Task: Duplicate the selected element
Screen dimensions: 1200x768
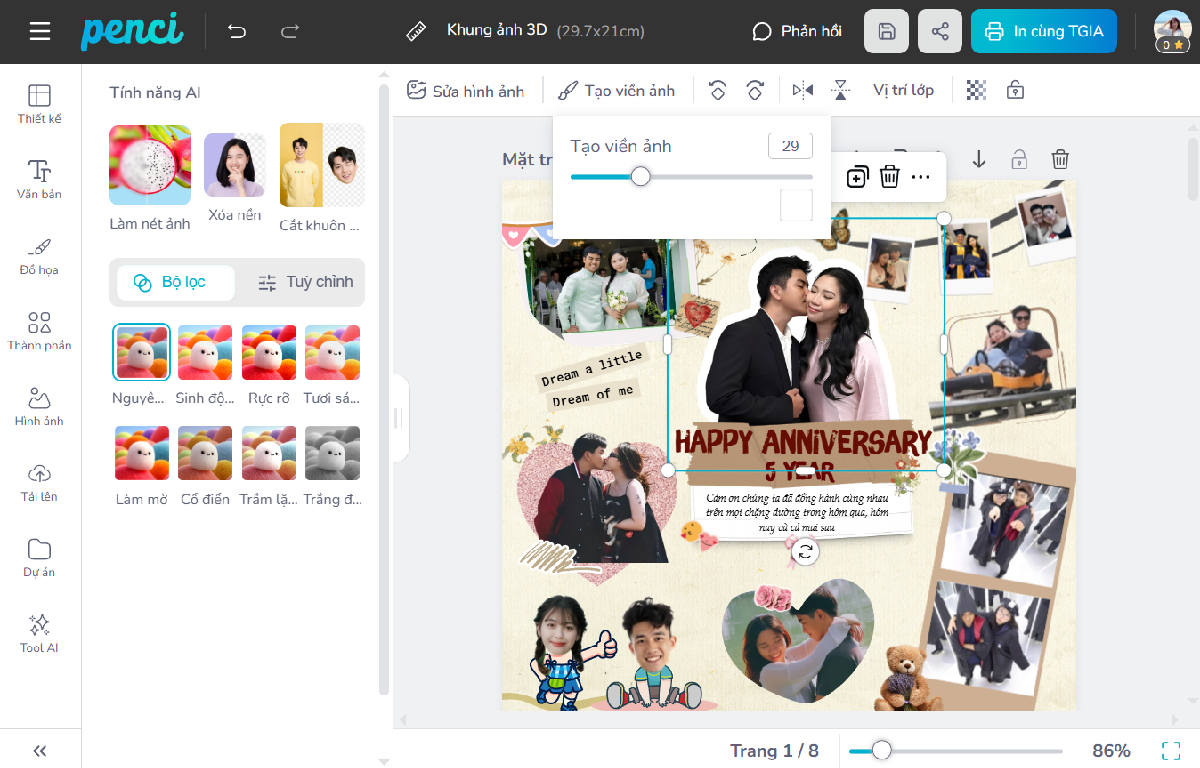Action: (857, 177)
